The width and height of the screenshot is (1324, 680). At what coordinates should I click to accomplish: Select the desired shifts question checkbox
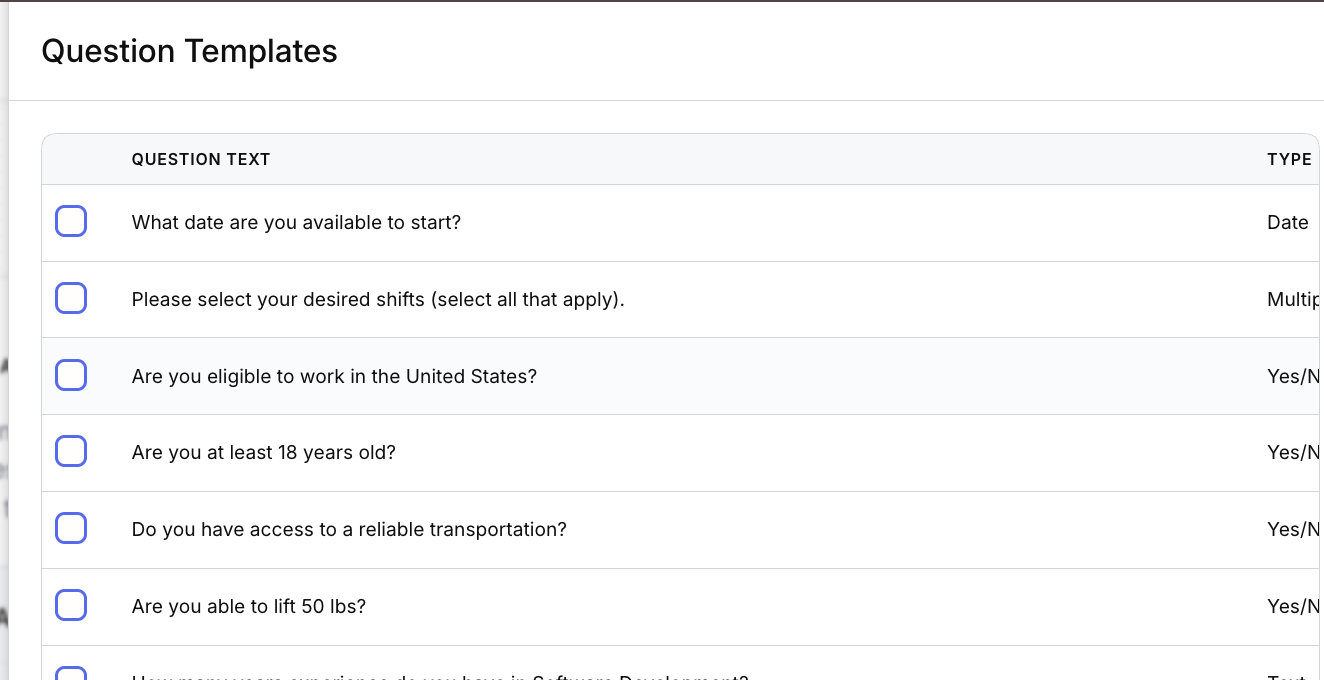pos(71,298)
